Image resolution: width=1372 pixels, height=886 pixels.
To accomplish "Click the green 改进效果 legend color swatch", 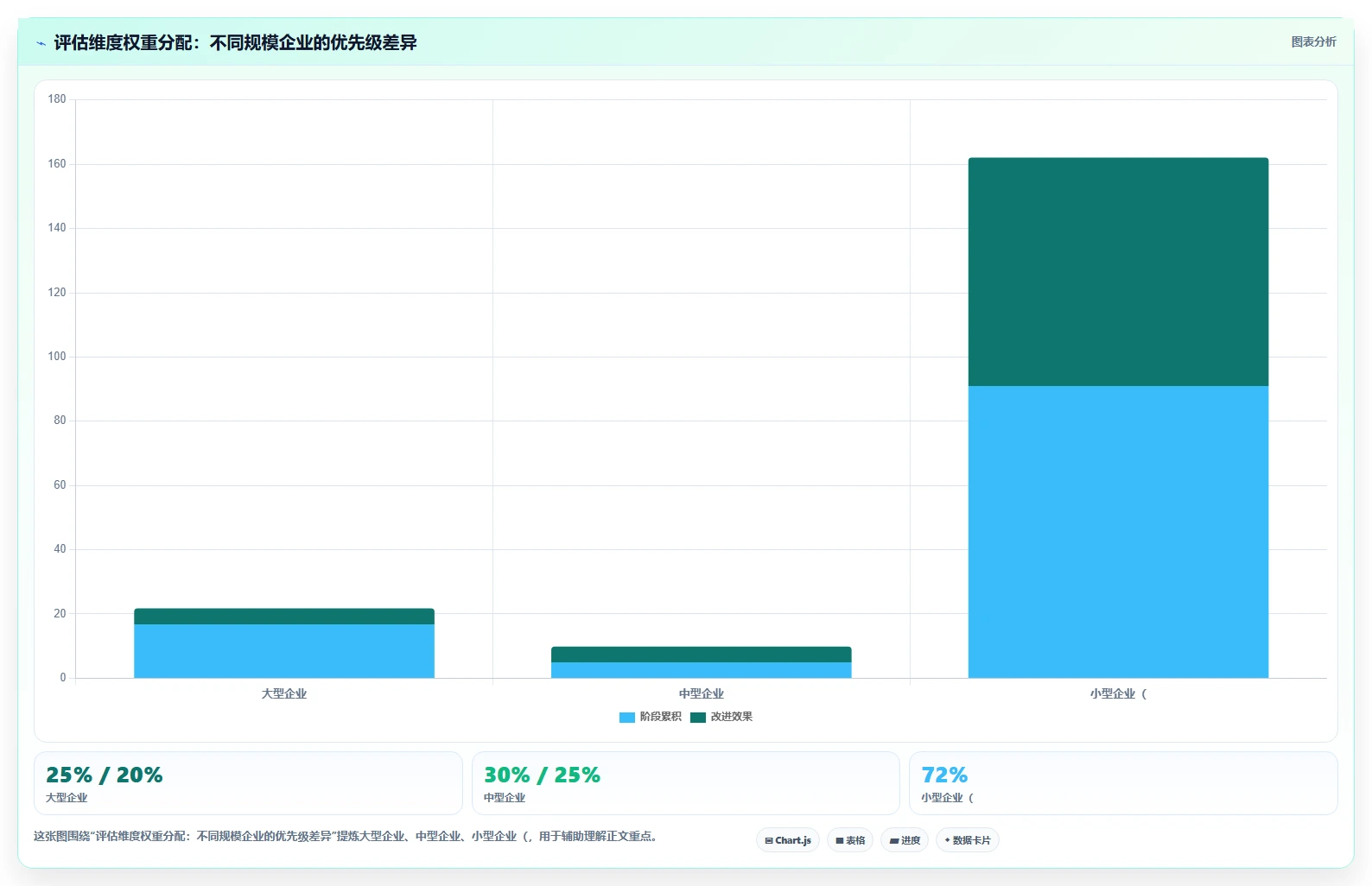I will (698, 718).
